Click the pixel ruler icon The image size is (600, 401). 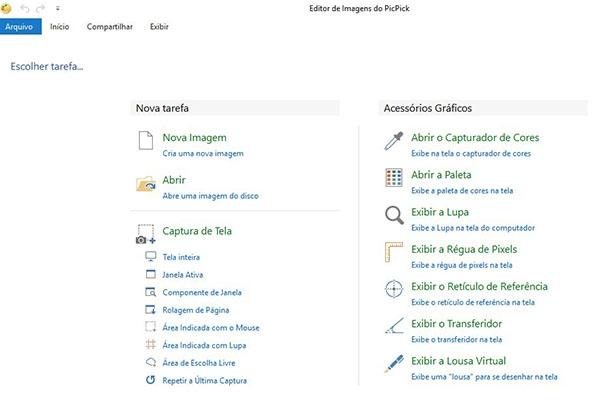click(x=394, y=252)
